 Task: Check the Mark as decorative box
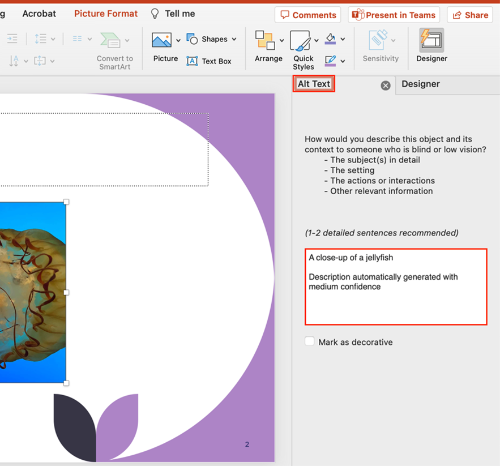coord(309,341)
